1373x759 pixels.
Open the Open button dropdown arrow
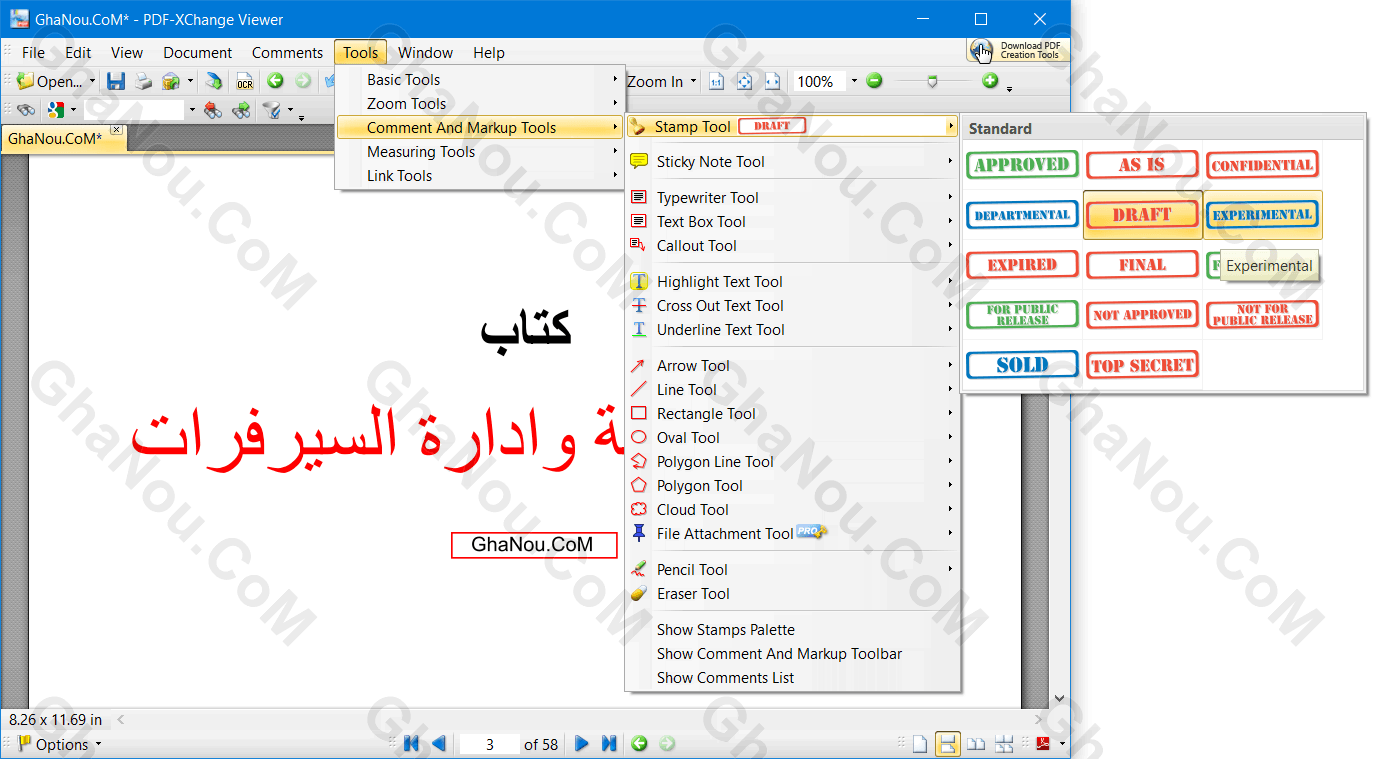[92, 82]
